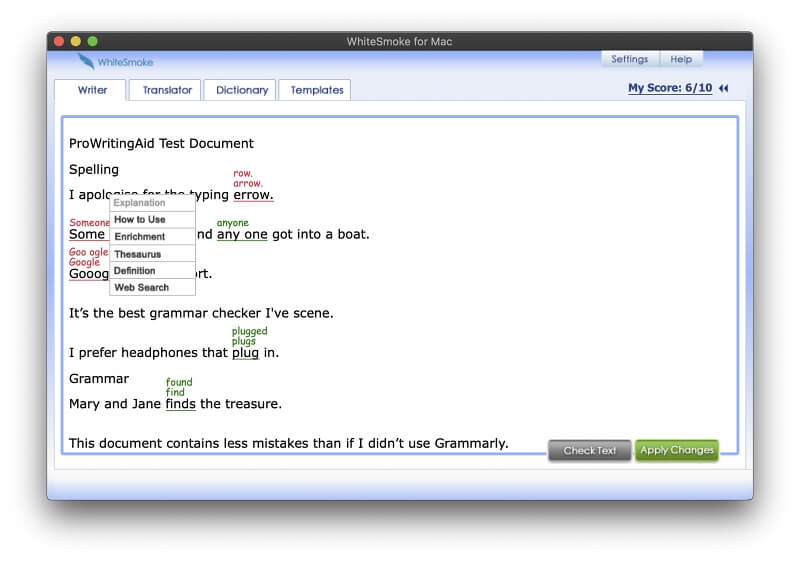Click the underlined word 'errow.'
The image size is (800, 562).
tap(253, 195)
